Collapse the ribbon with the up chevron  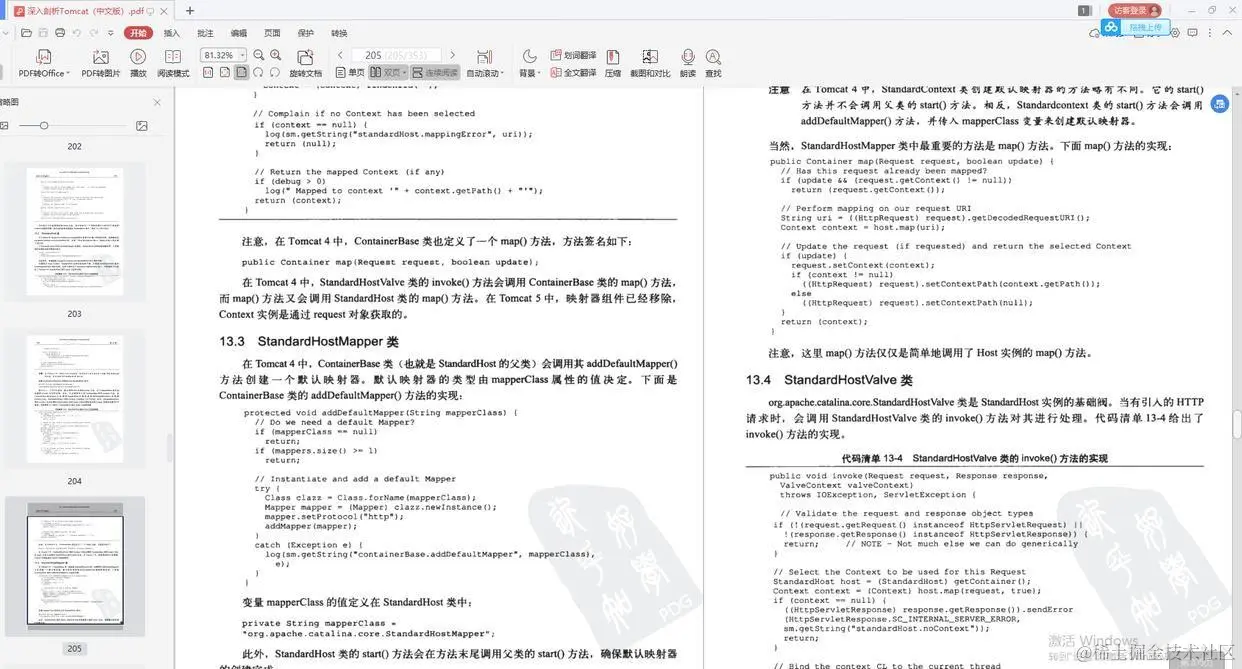[x=1227, y=33]
